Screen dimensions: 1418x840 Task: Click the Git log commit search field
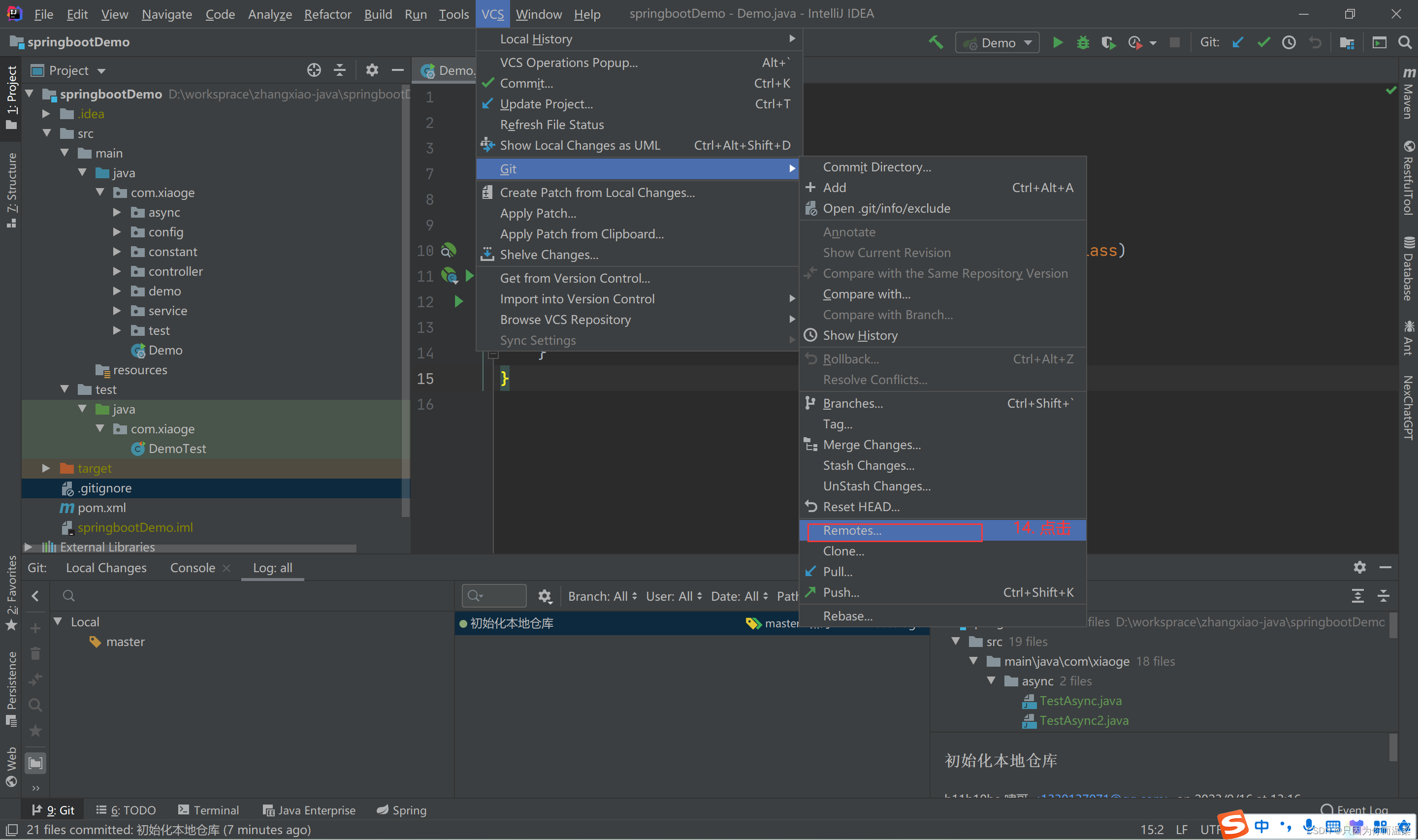pos(493,596)
